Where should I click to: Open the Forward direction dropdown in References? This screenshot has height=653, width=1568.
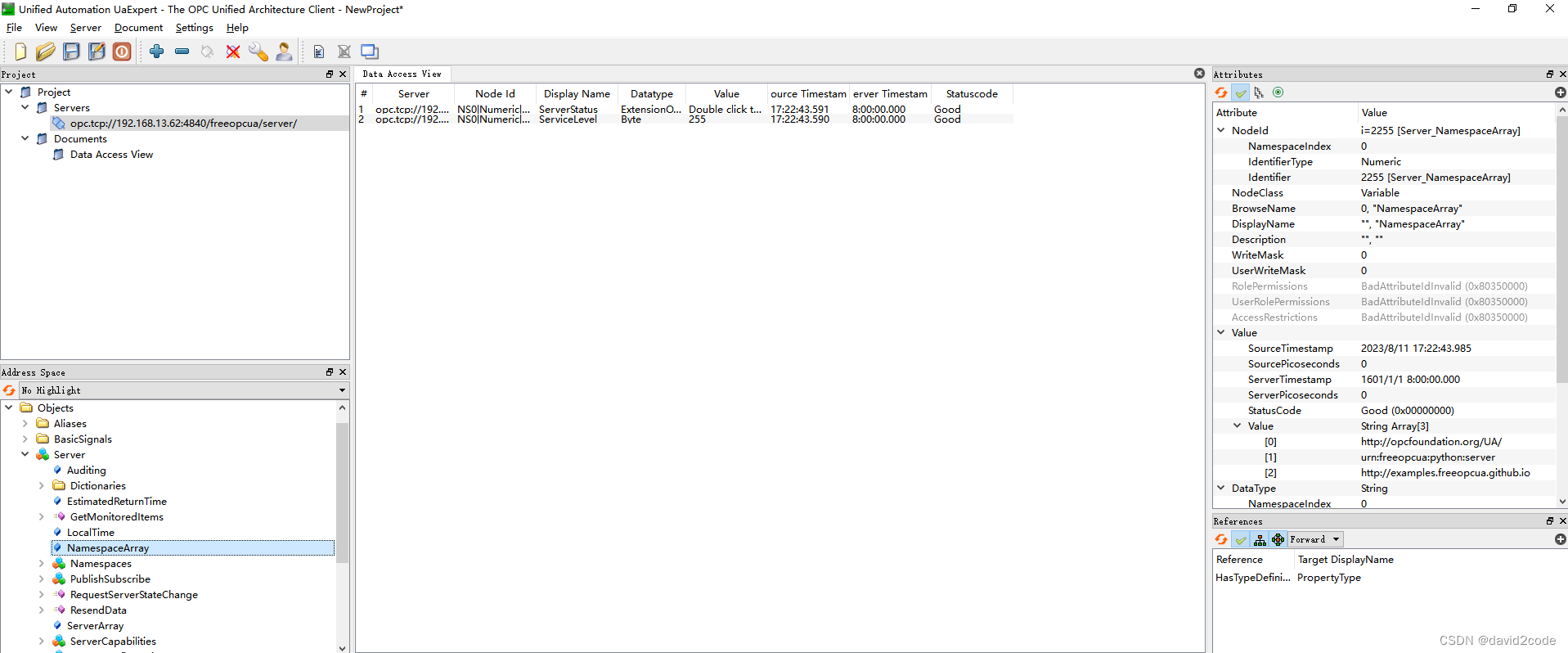point(1315,539)
